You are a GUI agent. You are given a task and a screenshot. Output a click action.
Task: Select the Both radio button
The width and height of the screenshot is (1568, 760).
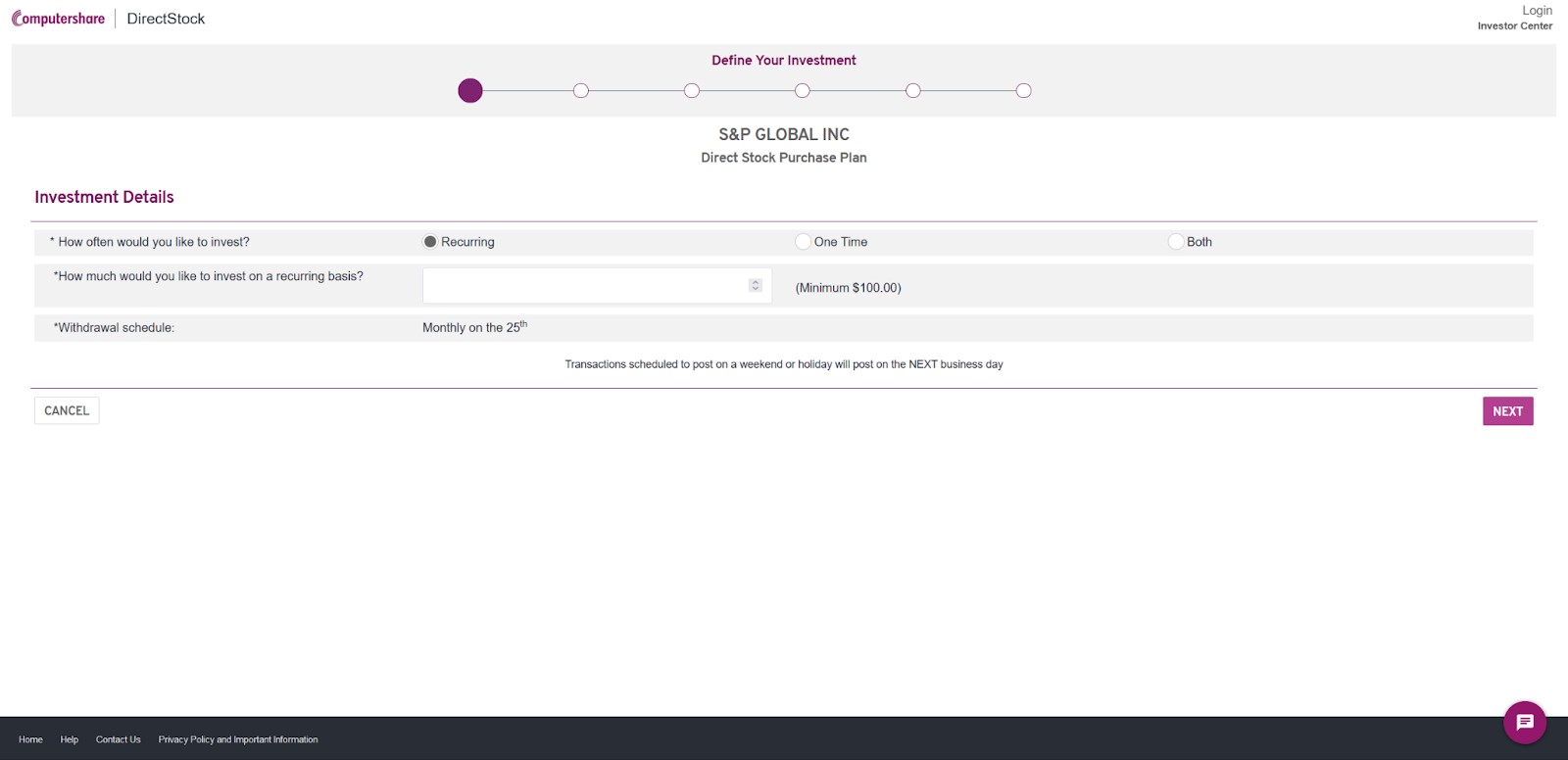click(1176, 242)
